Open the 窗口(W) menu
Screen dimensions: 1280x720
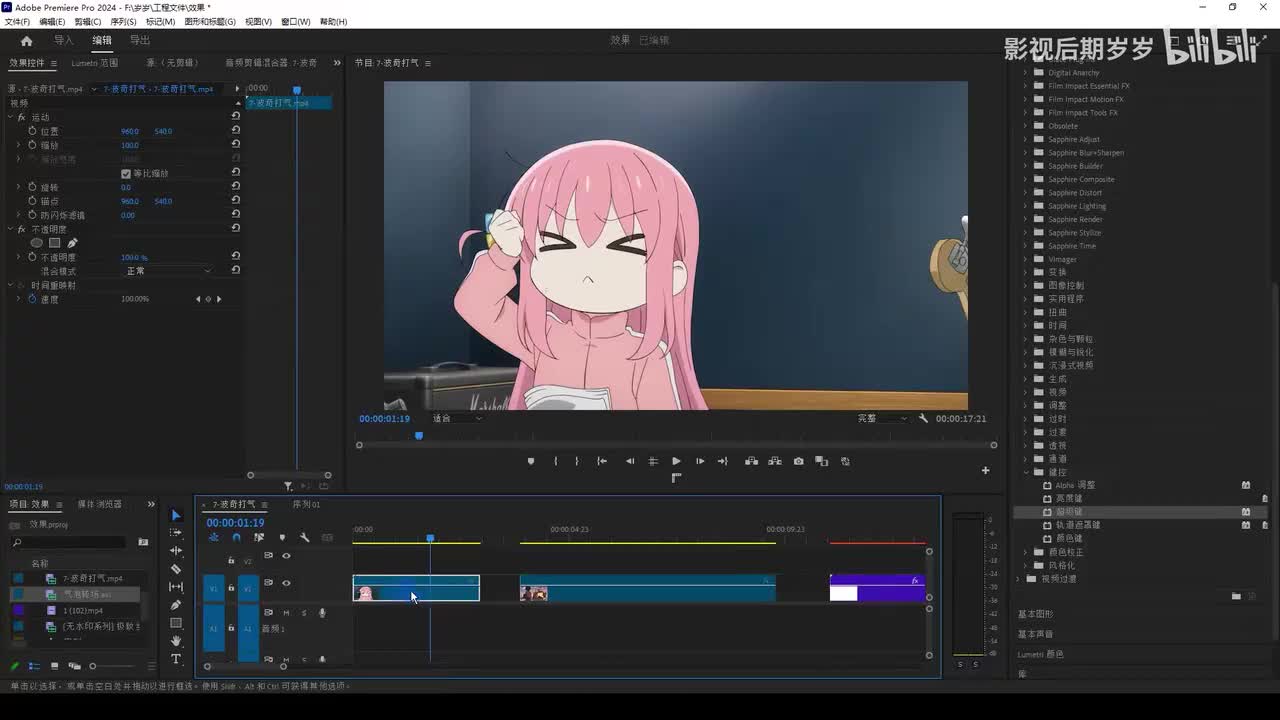point(295,21)
